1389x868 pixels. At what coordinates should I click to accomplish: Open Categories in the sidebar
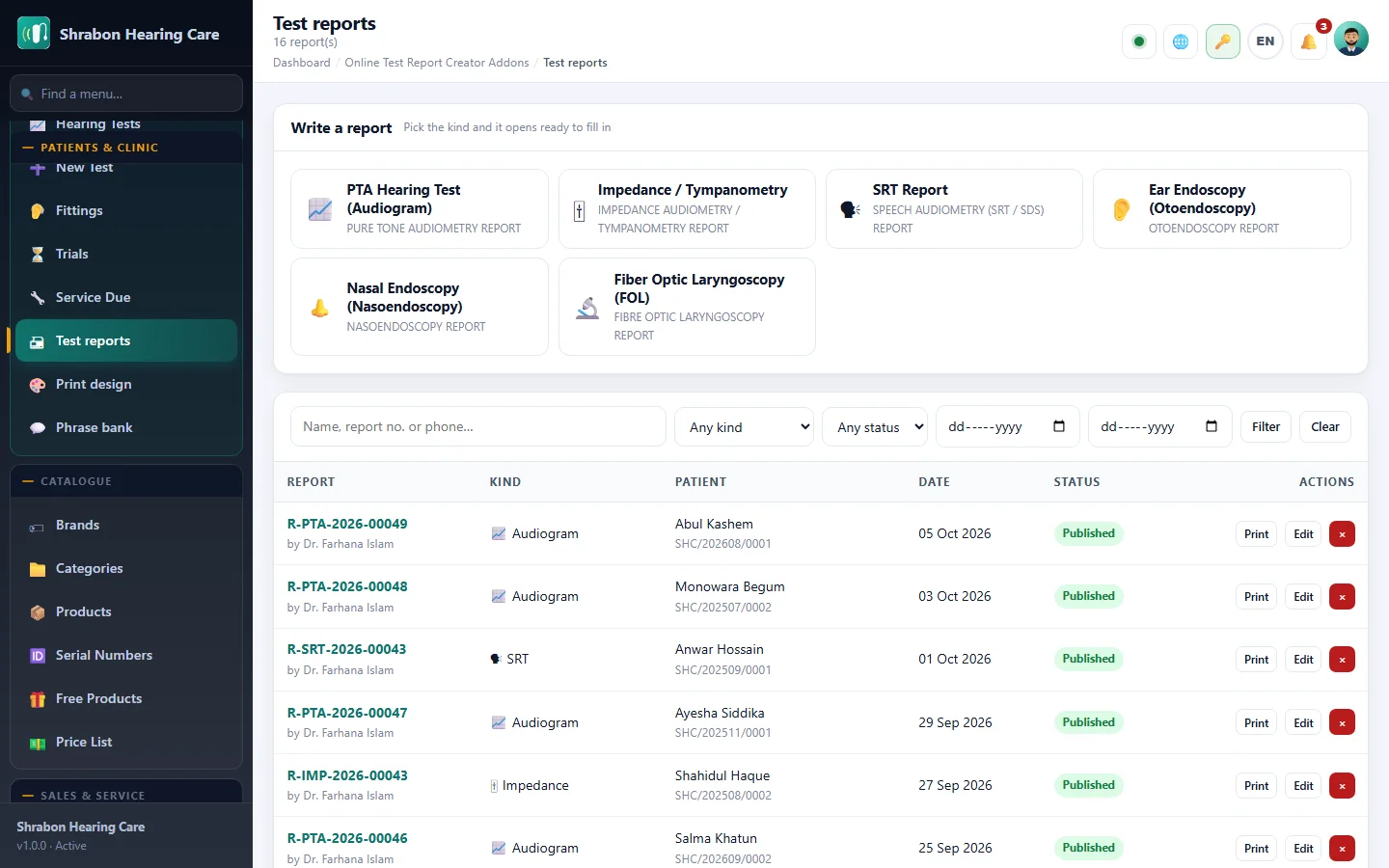tap(126, 569)
